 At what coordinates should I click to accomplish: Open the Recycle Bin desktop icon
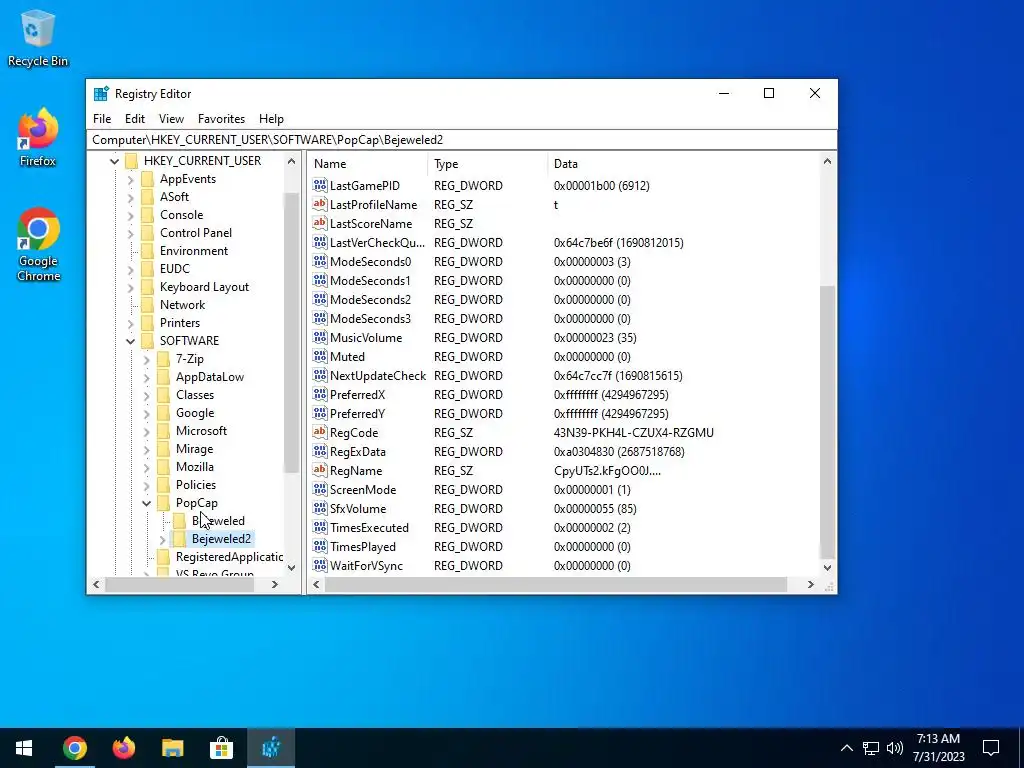pos(37,39)
